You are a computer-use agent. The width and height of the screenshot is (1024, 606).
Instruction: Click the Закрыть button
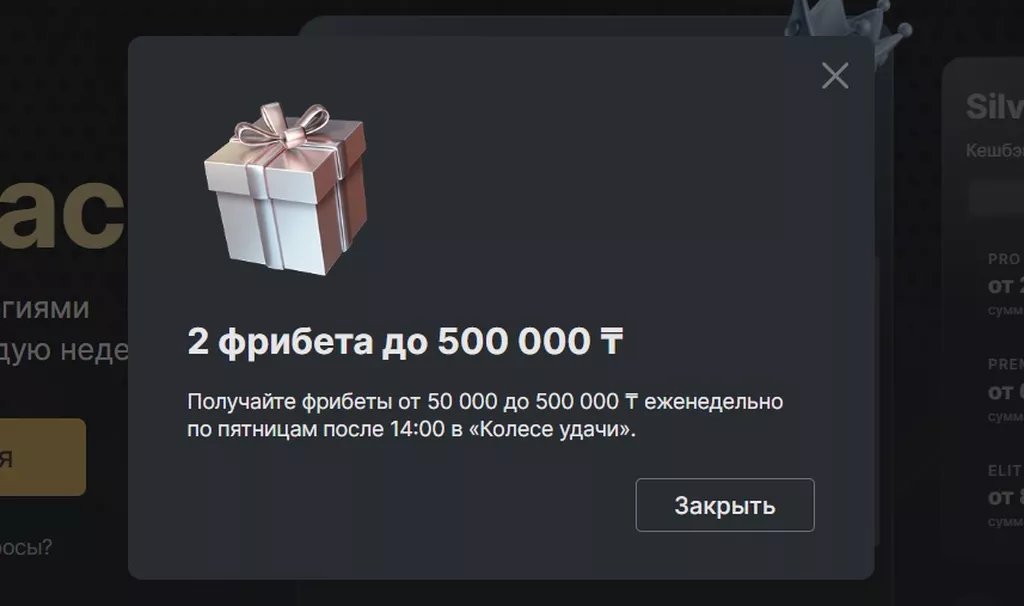coord(725,505)
